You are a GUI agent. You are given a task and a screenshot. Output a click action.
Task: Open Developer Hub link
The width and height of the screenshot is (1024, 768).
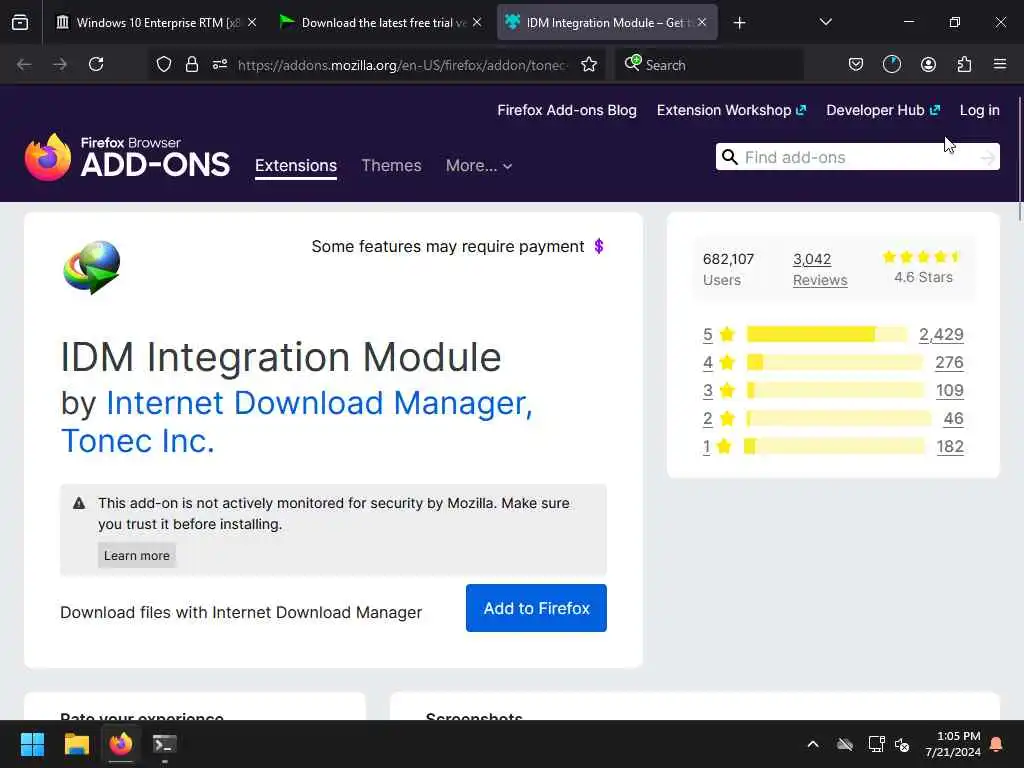883,110
